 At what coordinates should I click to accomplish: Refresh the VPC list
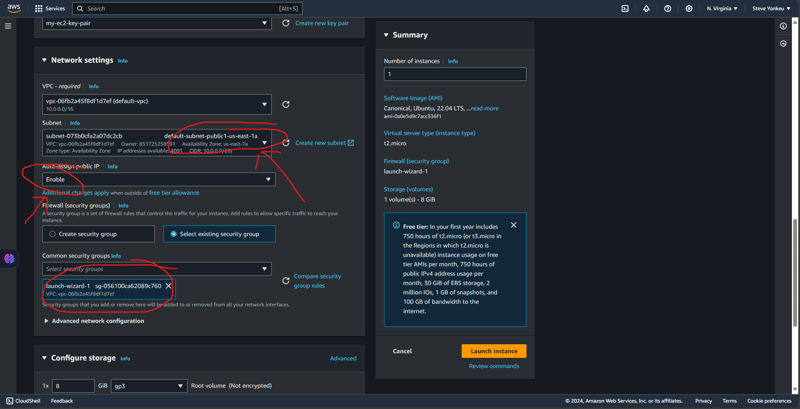click(286, 104)
